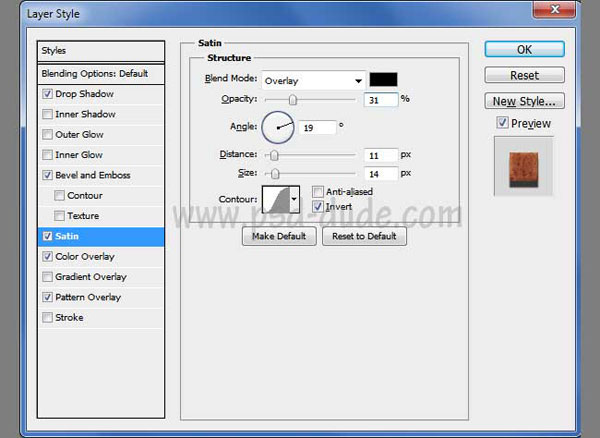Open the Blend Mode Overlay dropdown

[313, 81]
